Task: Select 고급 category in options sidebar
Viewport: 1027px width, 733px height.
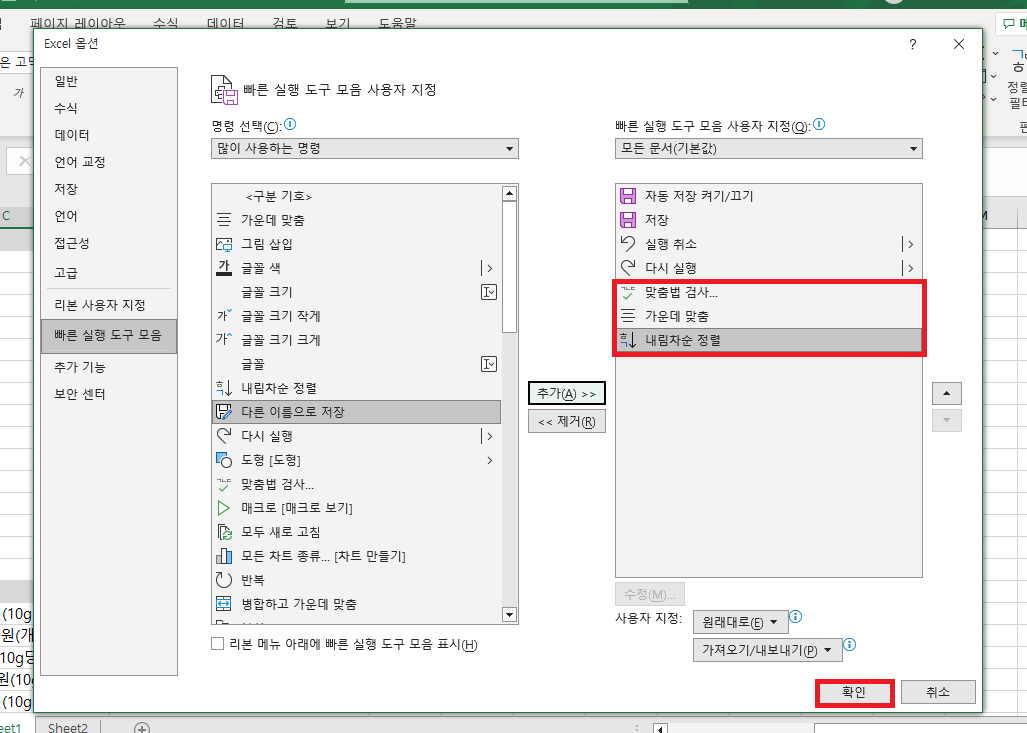Action: (x=65, y=273)
